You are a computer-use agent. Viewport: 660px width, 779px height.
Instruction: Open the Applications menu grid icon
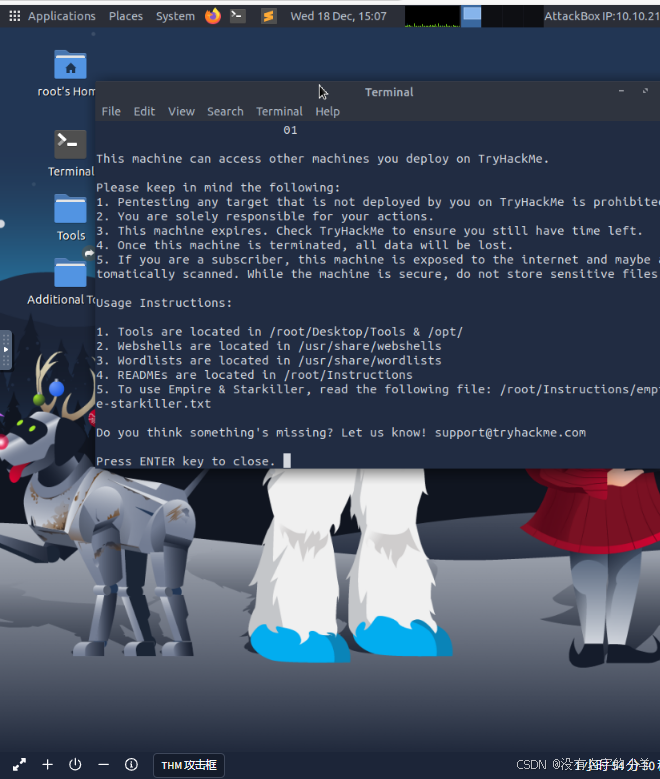14,16
